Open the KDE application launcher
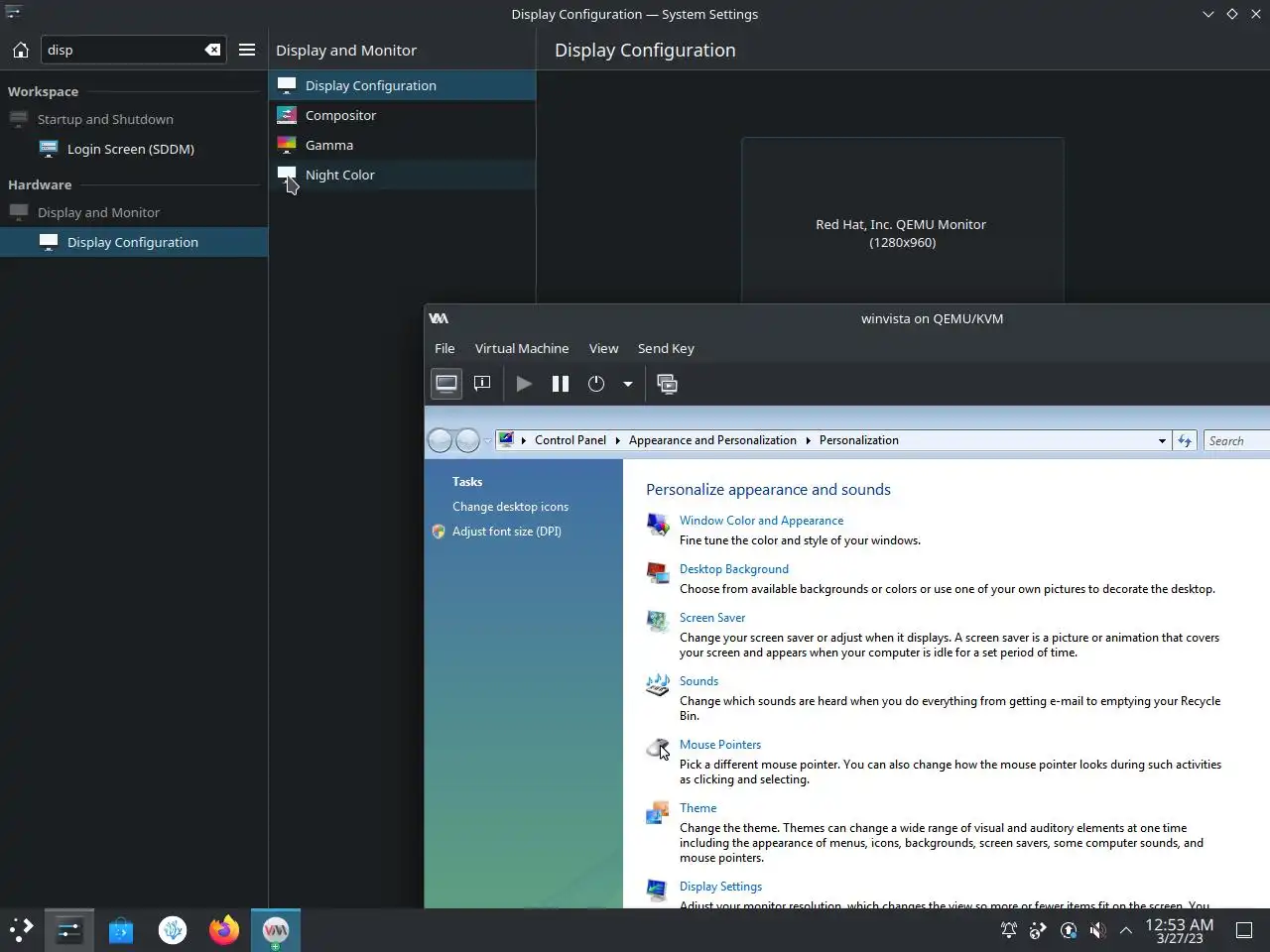The image size is (1270, 952). (21, 930)
